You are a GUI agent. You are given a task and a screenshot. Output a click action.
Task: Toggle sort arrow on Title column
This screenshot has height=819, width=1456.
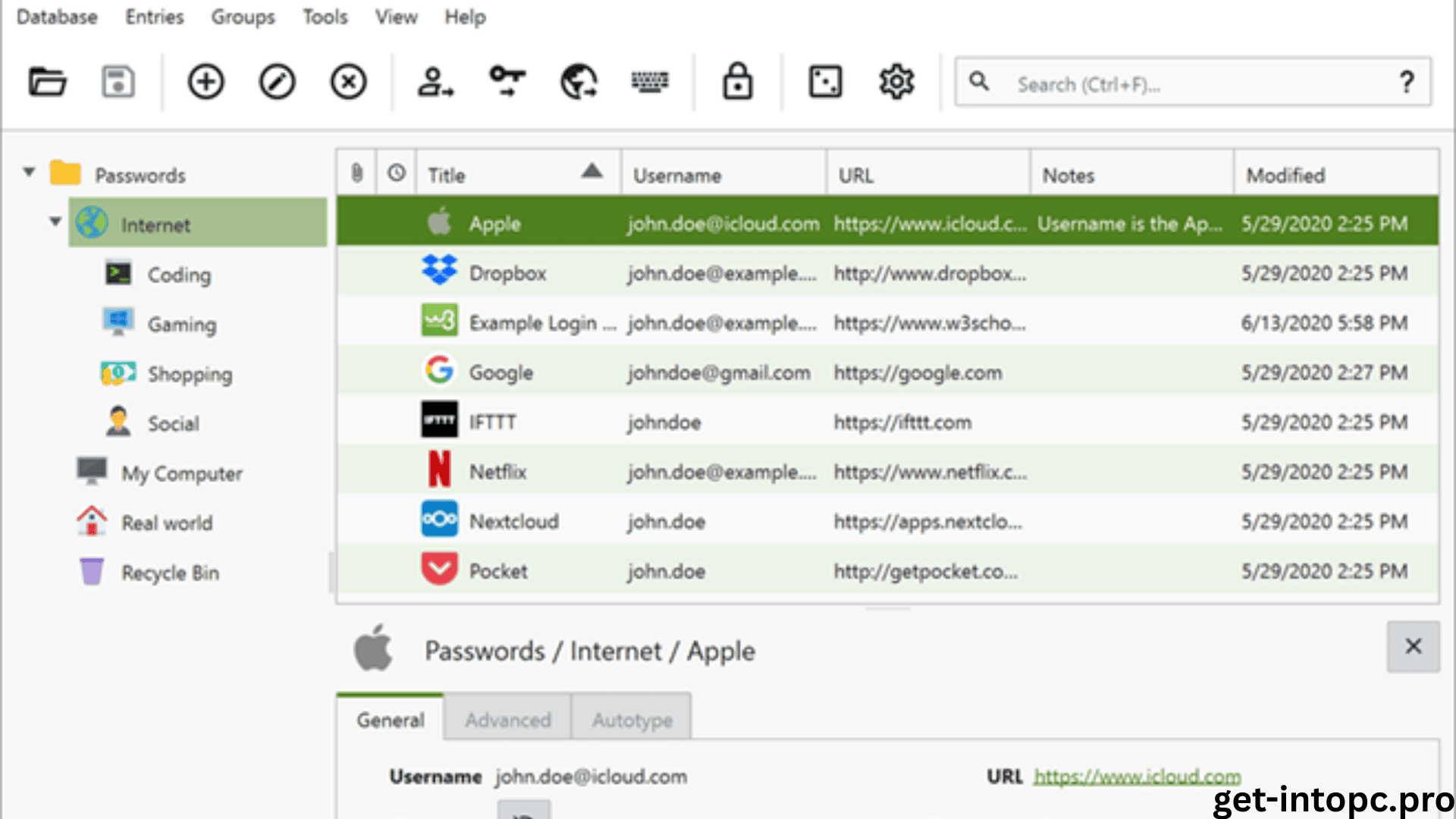592,171
